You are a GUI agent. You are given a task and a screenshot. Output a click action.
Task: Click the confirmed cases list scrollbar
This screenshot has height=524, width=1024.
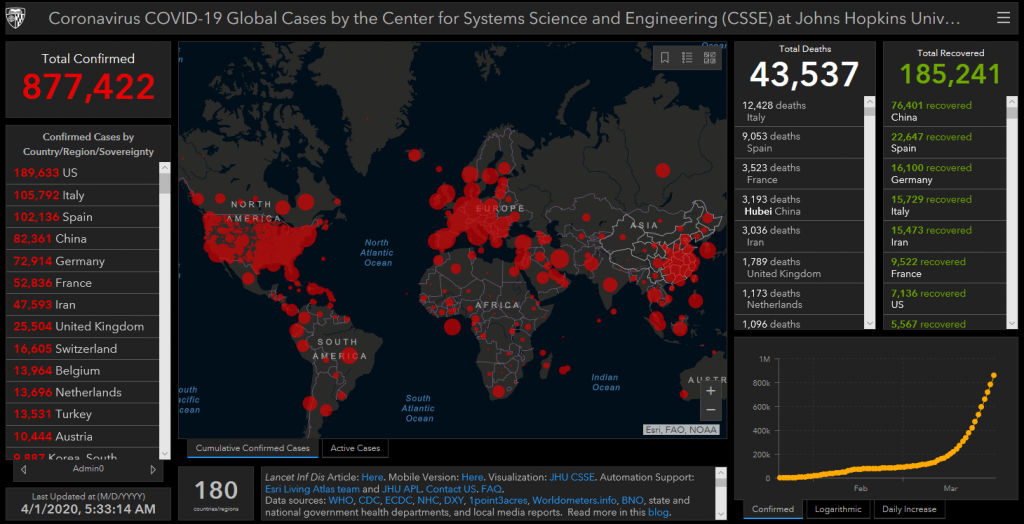pyautogui.click(x=165, y=310)
